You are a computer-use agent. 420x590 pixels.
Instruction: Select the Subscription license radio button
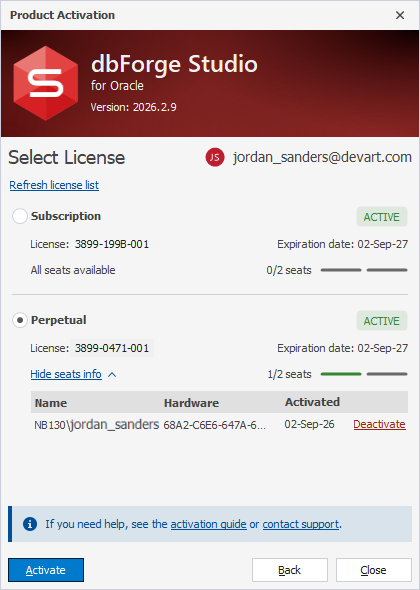pos(20,216)
